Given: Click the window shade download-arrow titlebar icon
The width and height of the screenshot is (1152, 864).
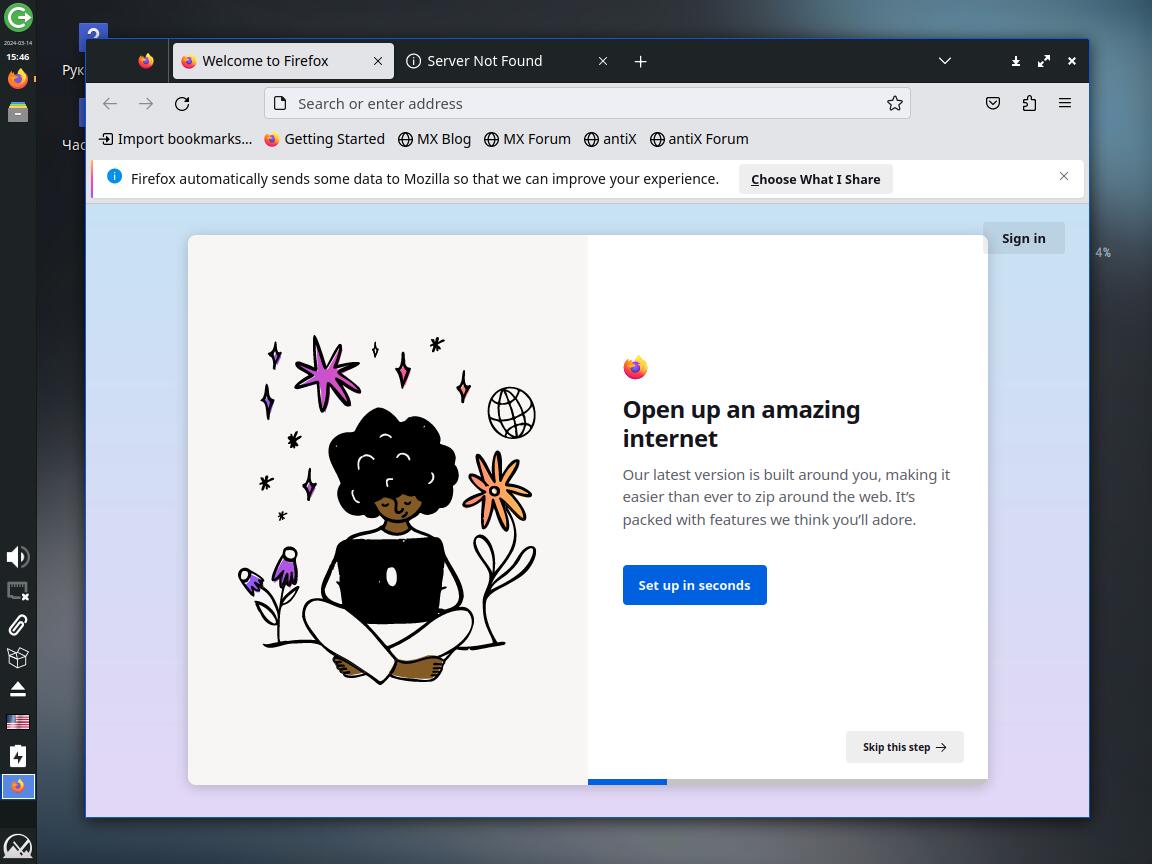Looking at the screenshot, I should [1015, 61].
